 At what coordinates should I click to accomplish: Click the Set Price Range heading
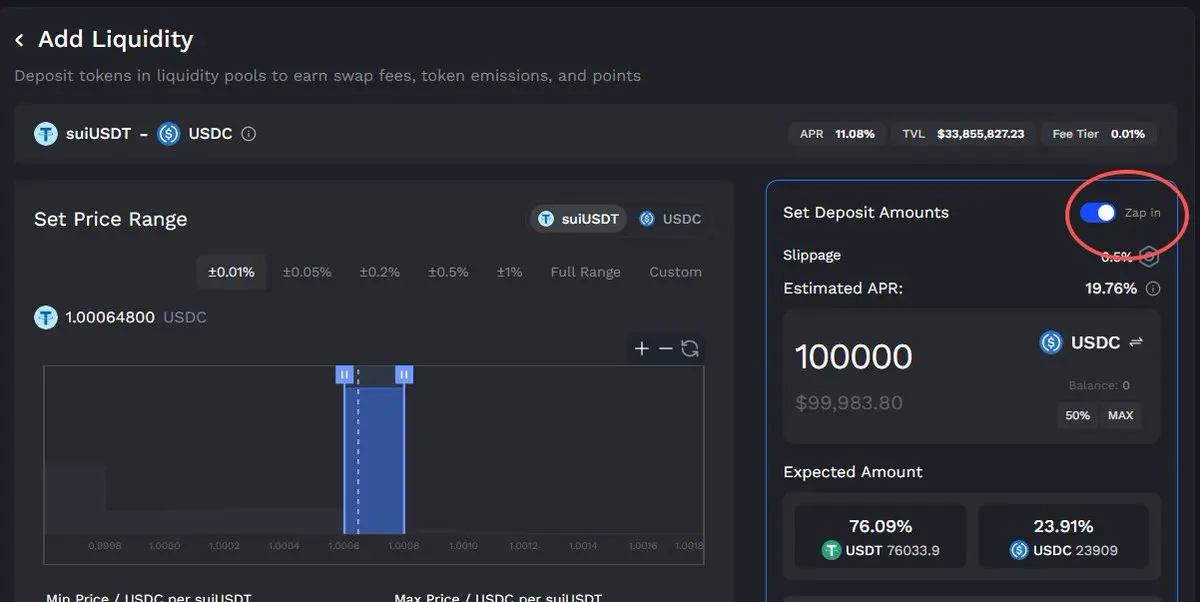[110, 219]
